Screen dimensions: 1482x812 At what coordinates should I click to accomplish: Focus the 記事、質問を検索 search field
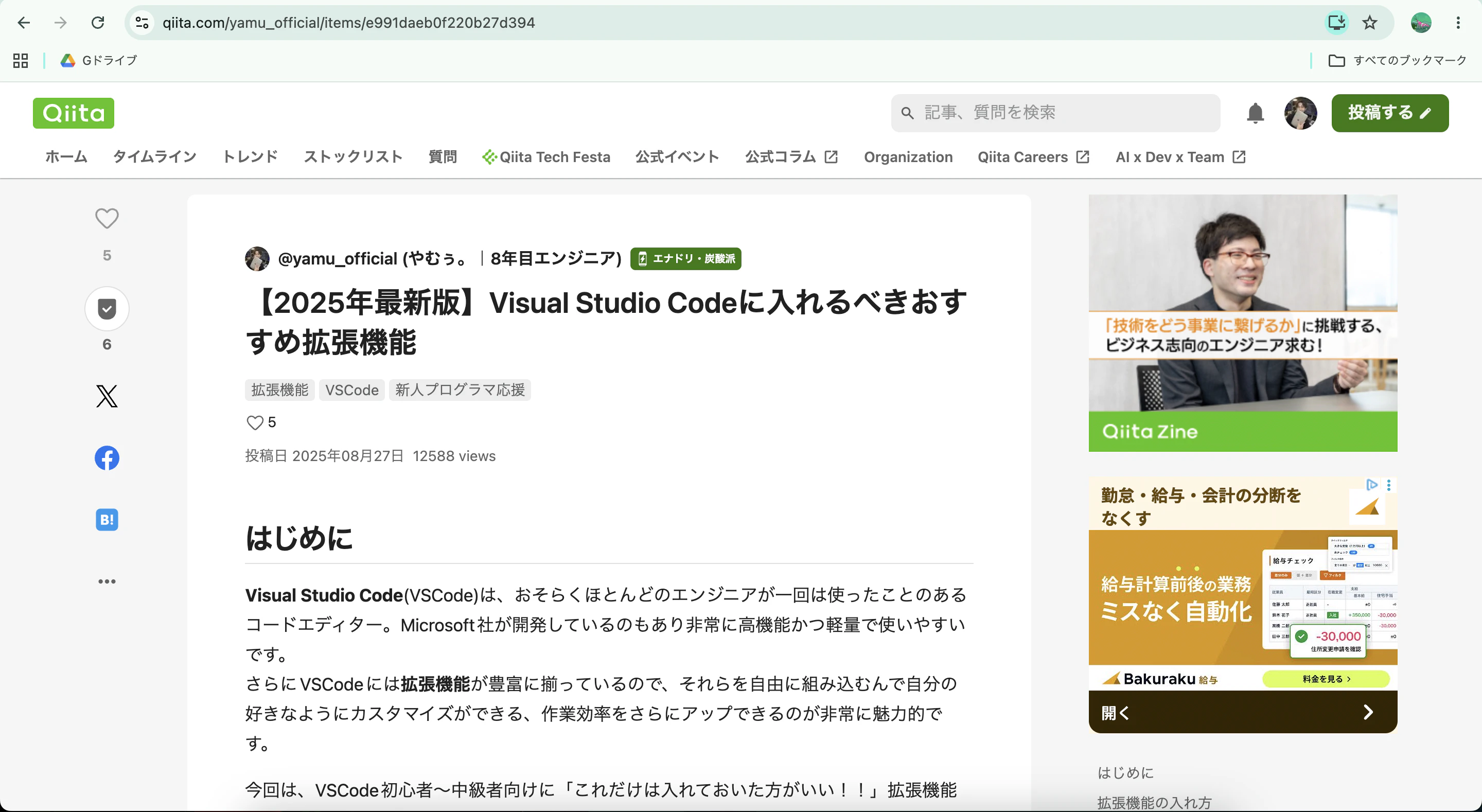pos(1056,113)
